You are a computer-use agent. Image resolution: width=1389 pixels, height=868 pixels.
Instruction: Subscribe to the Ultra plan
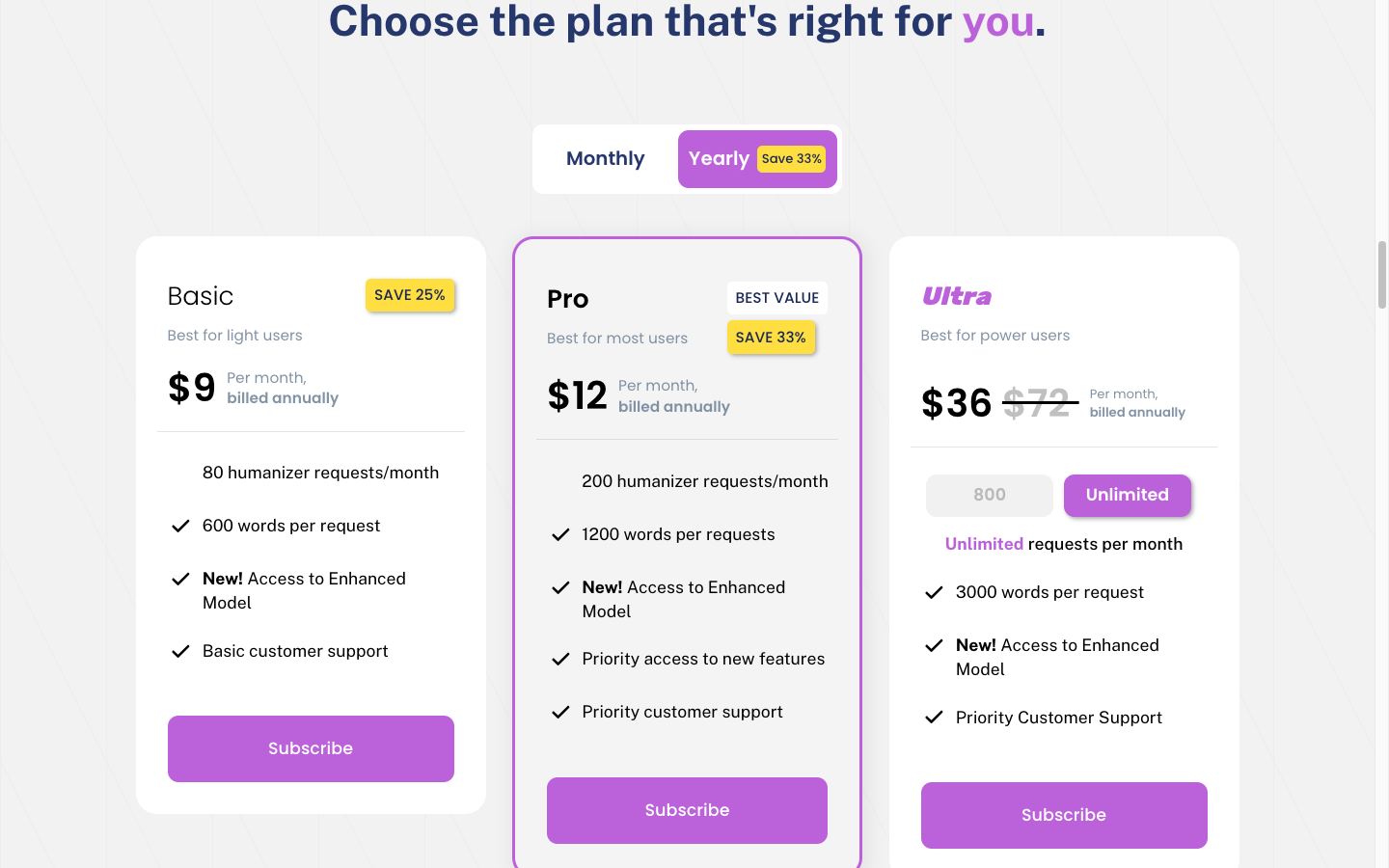1064,815
